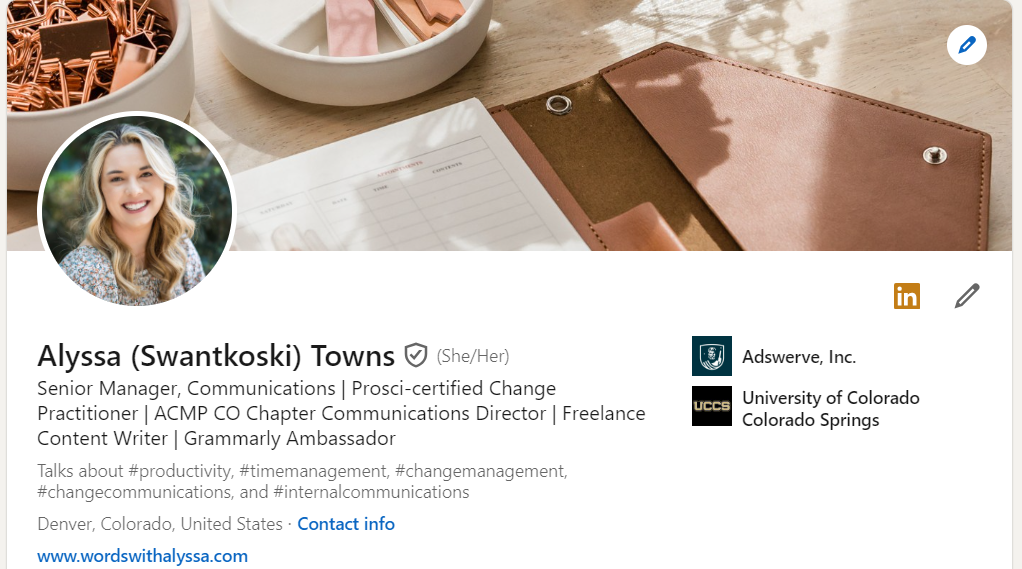The height and width of the screenshot is (569, 1022).
Task: Open the Contact info link
Action: pyautogui.click(x=346, y=524)
